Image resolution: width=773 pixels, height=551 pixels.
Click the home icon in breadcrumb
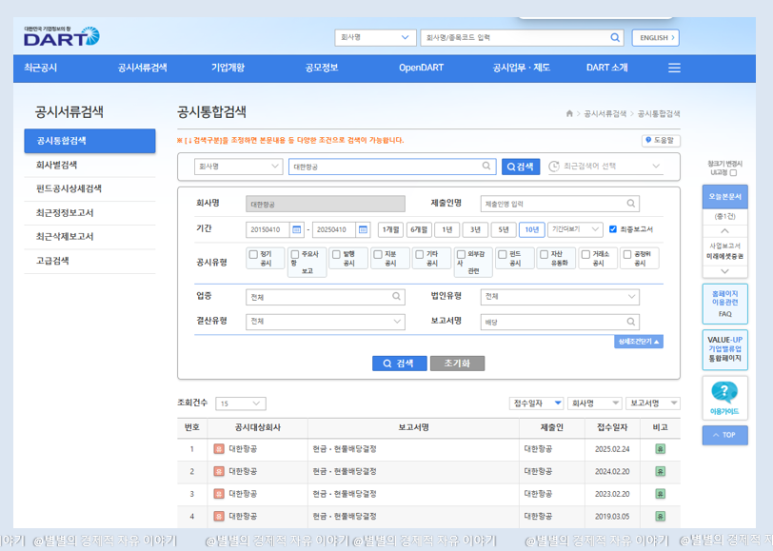[569, 113]
